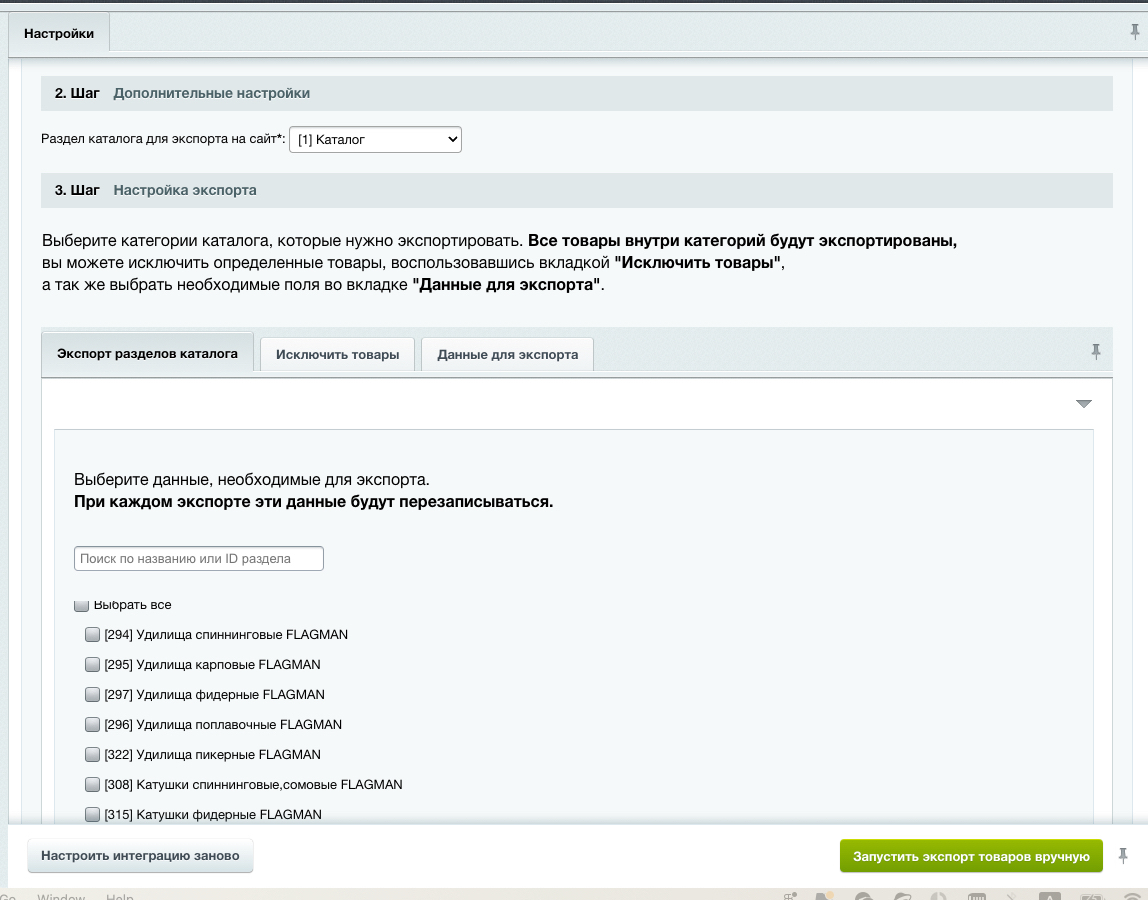The width and height of the screenshot is (1148, 900).
Task: Open the catalog section dropdown [1] Каталог
Action: tap(375, 139)
